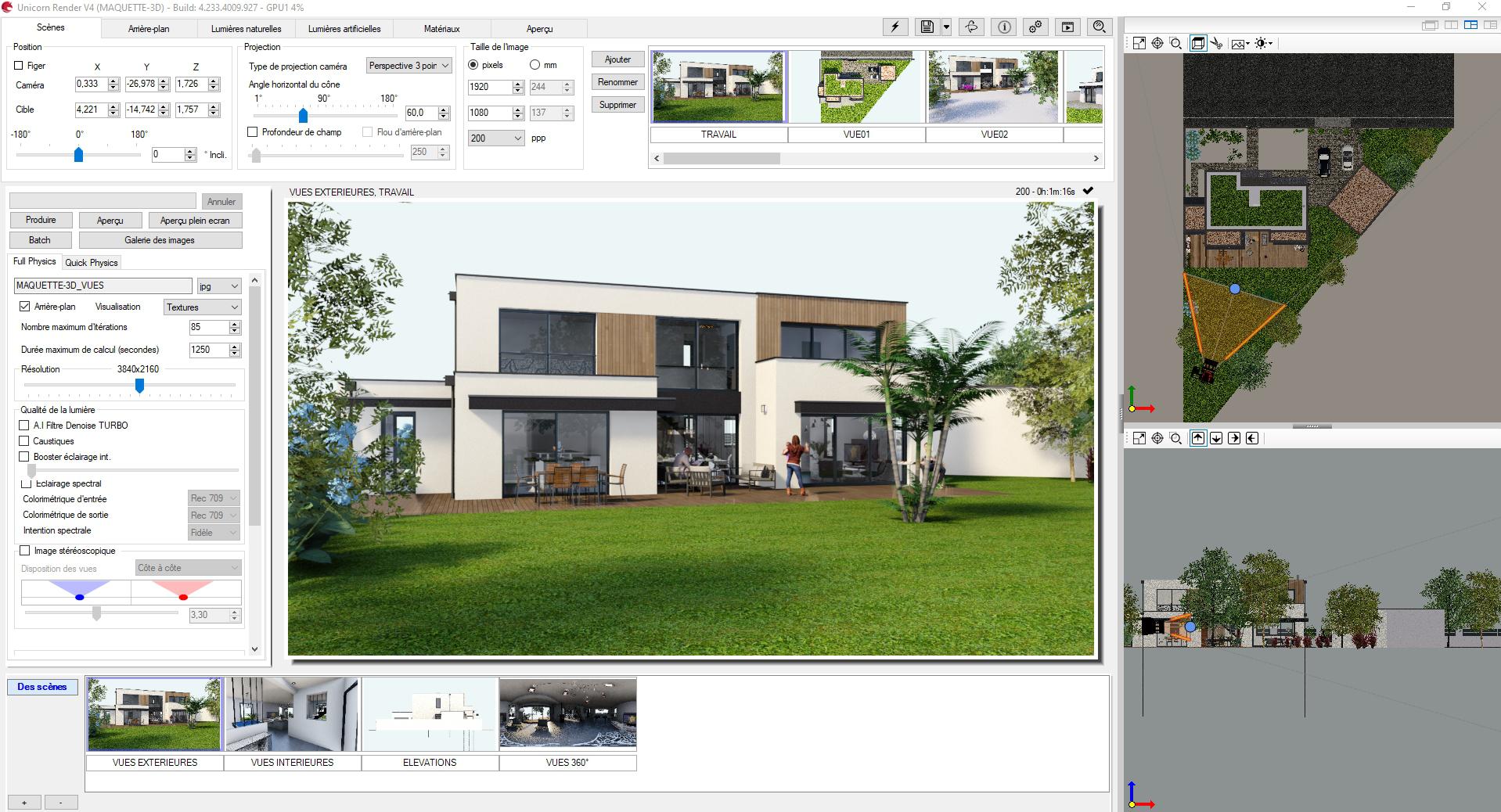Click the Produire button
This screenshot has width=1501, height=812.
click(x=41, y=220)
